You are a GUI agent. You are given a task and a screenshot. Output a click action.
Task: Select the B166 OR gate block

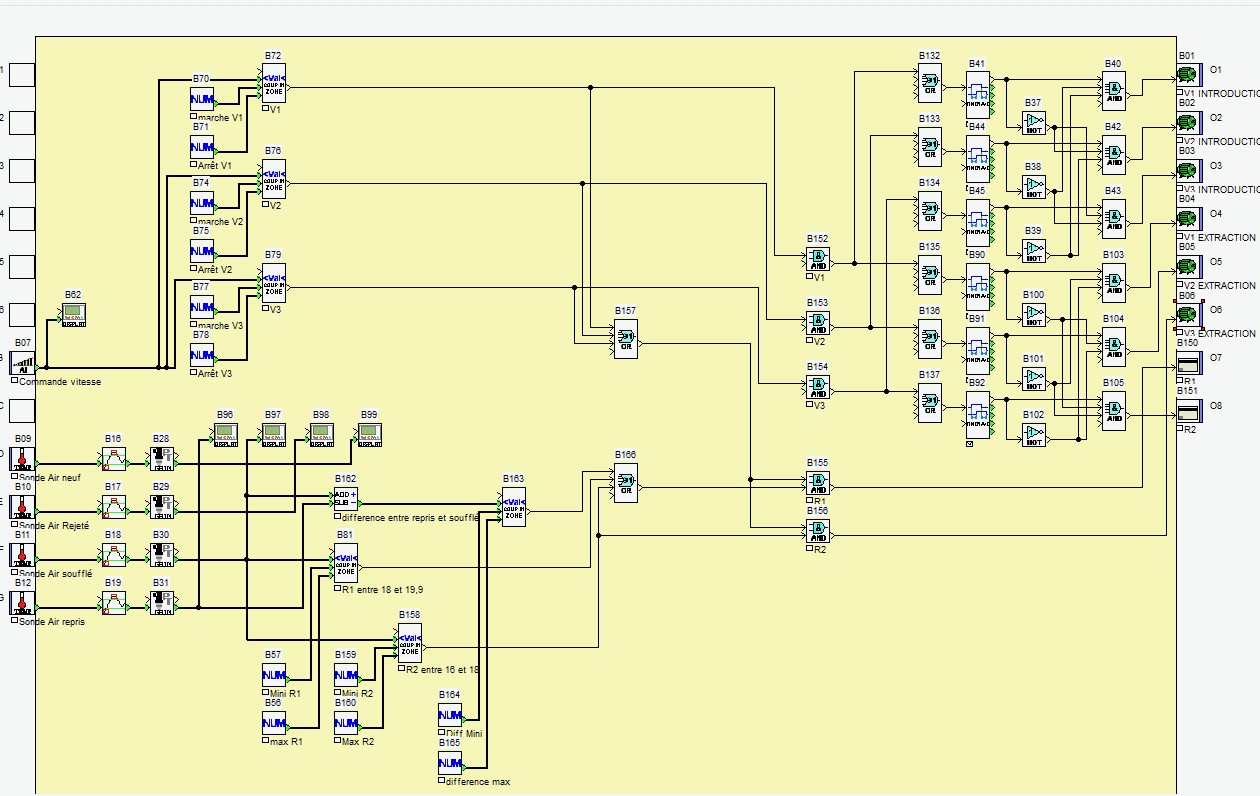click(x=625, y=483)
